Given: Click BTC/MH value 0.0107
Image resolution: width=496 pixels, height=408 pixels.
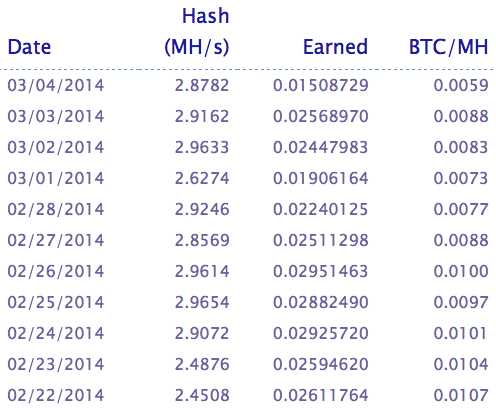Looking at the screenshot, I should 461,395.
